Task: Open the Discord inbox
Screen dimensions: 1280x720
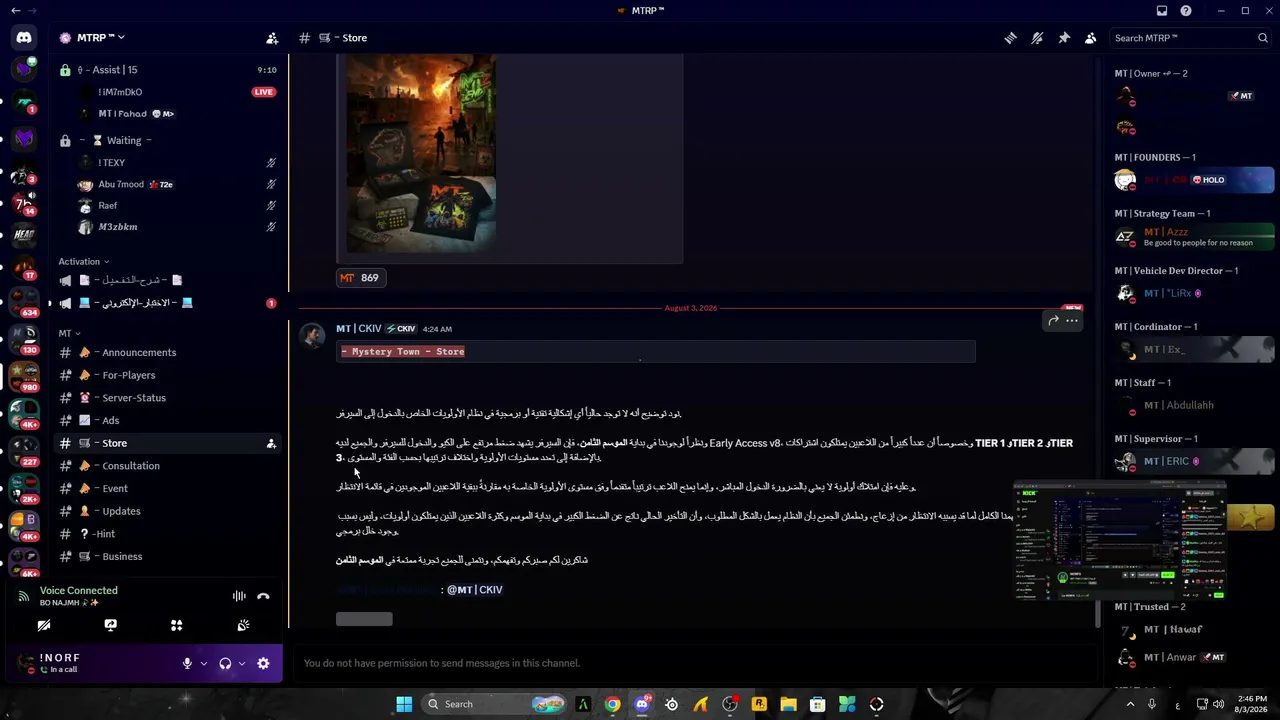Action: (1162, 11)
